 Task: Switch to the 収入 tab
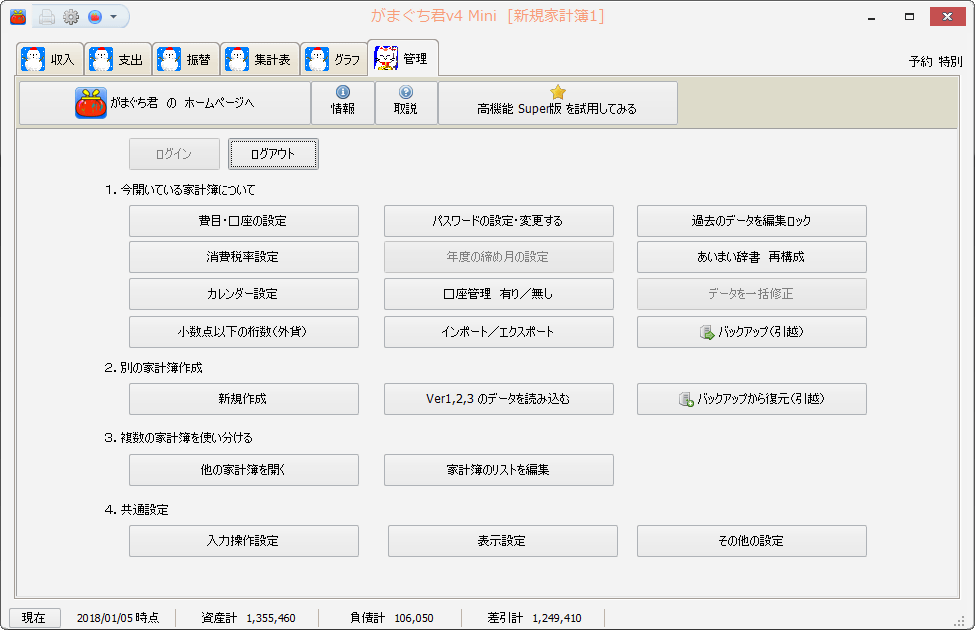(49, 59)
